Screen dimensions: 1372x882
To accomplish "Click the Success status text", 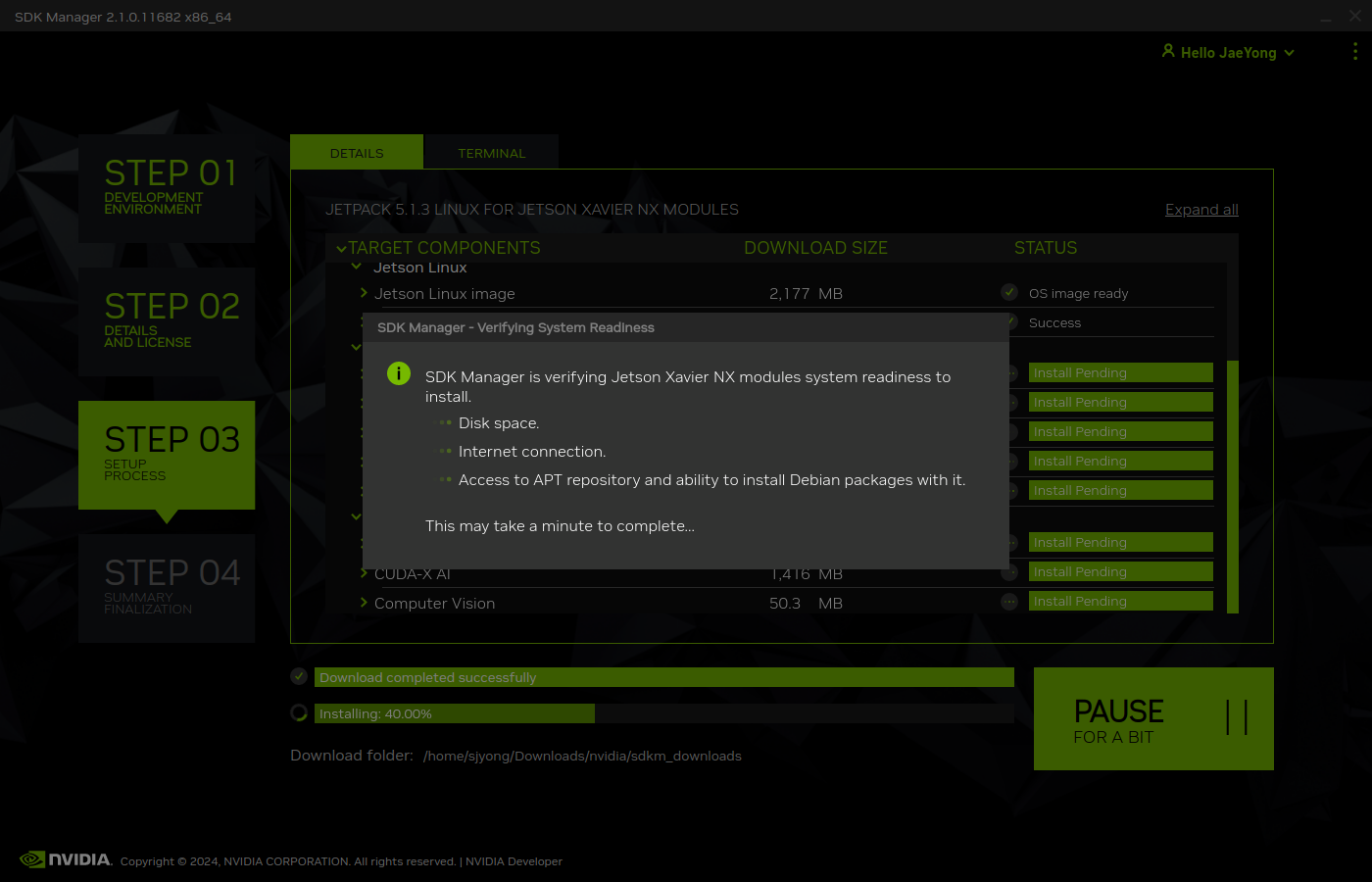I will point(1054,322).
